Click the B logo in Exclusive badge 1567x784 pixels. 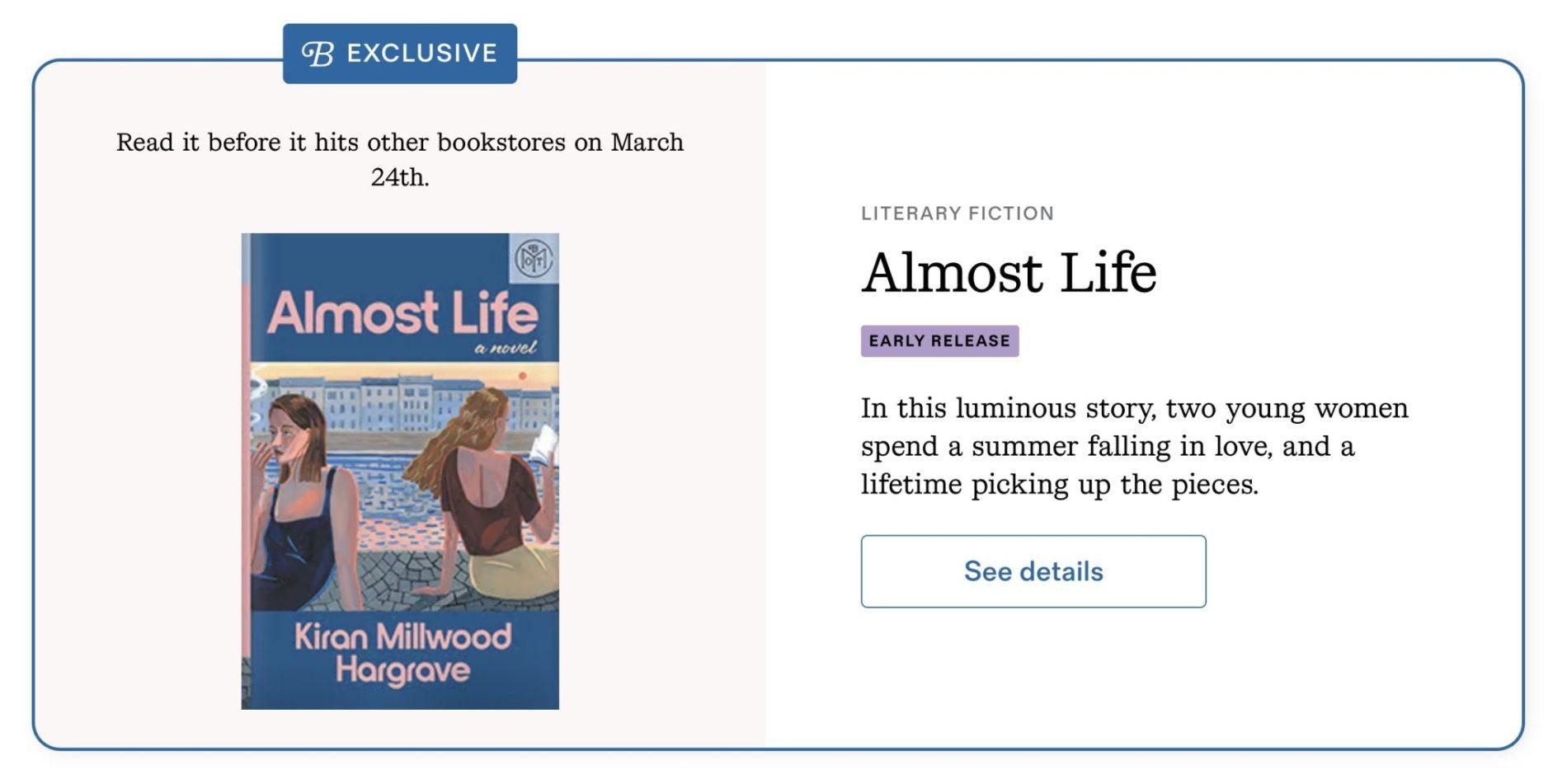click(318, 54)
